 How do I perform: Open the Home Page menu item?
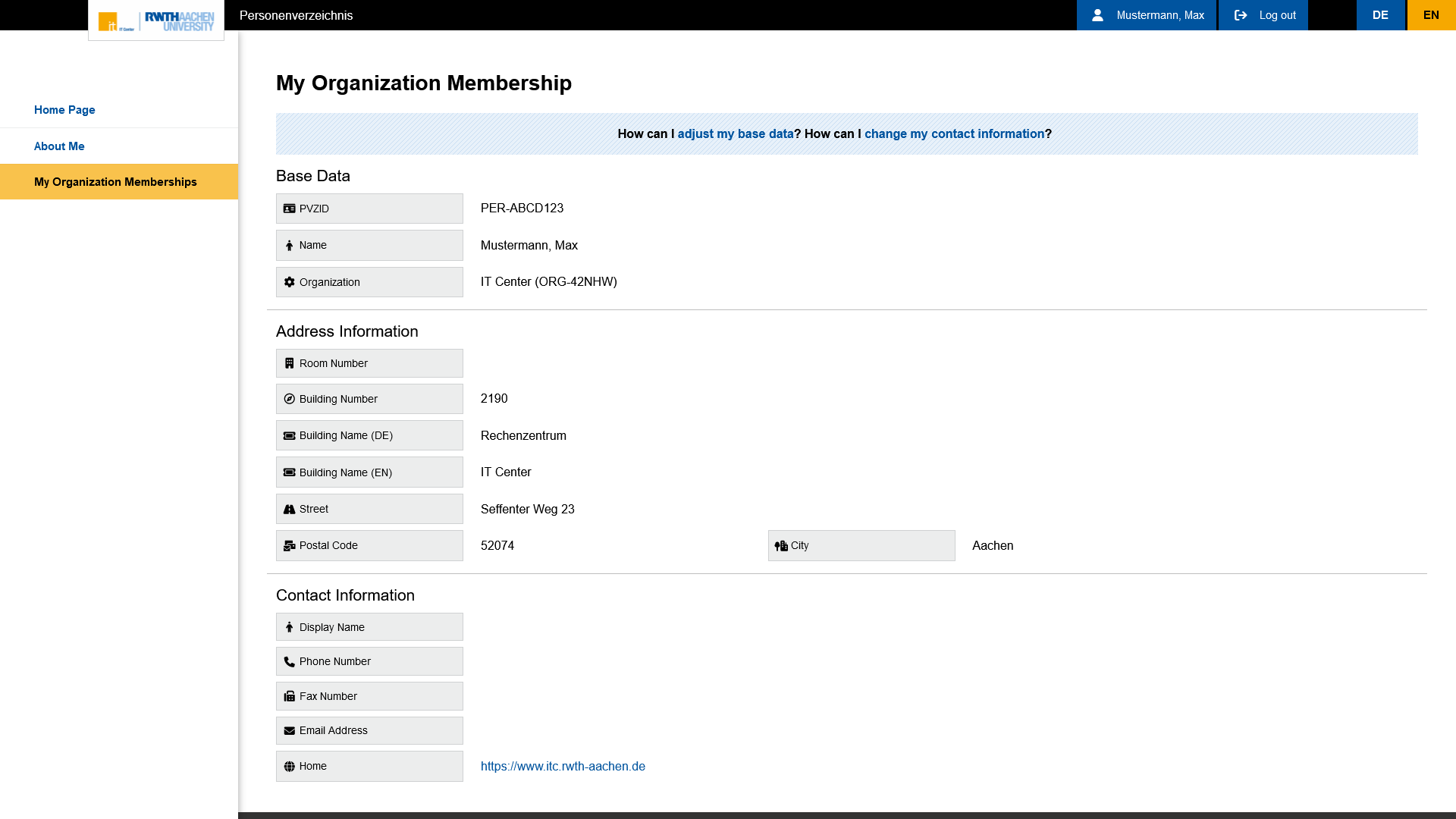coord(64,110)
